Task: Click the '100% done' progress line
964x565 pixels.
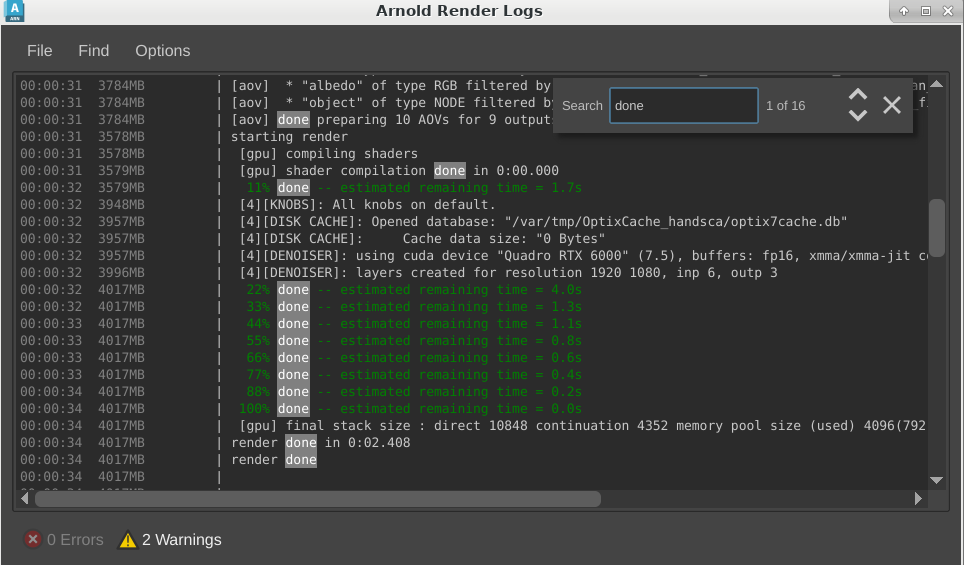Action: pyautogui.click(x=410, y=409)
